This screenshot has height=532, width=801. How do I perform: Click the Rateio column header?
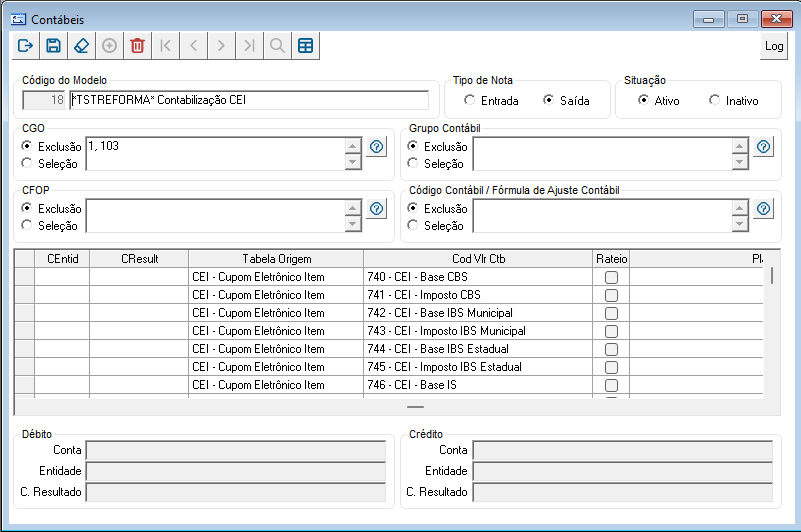(611, 259)
